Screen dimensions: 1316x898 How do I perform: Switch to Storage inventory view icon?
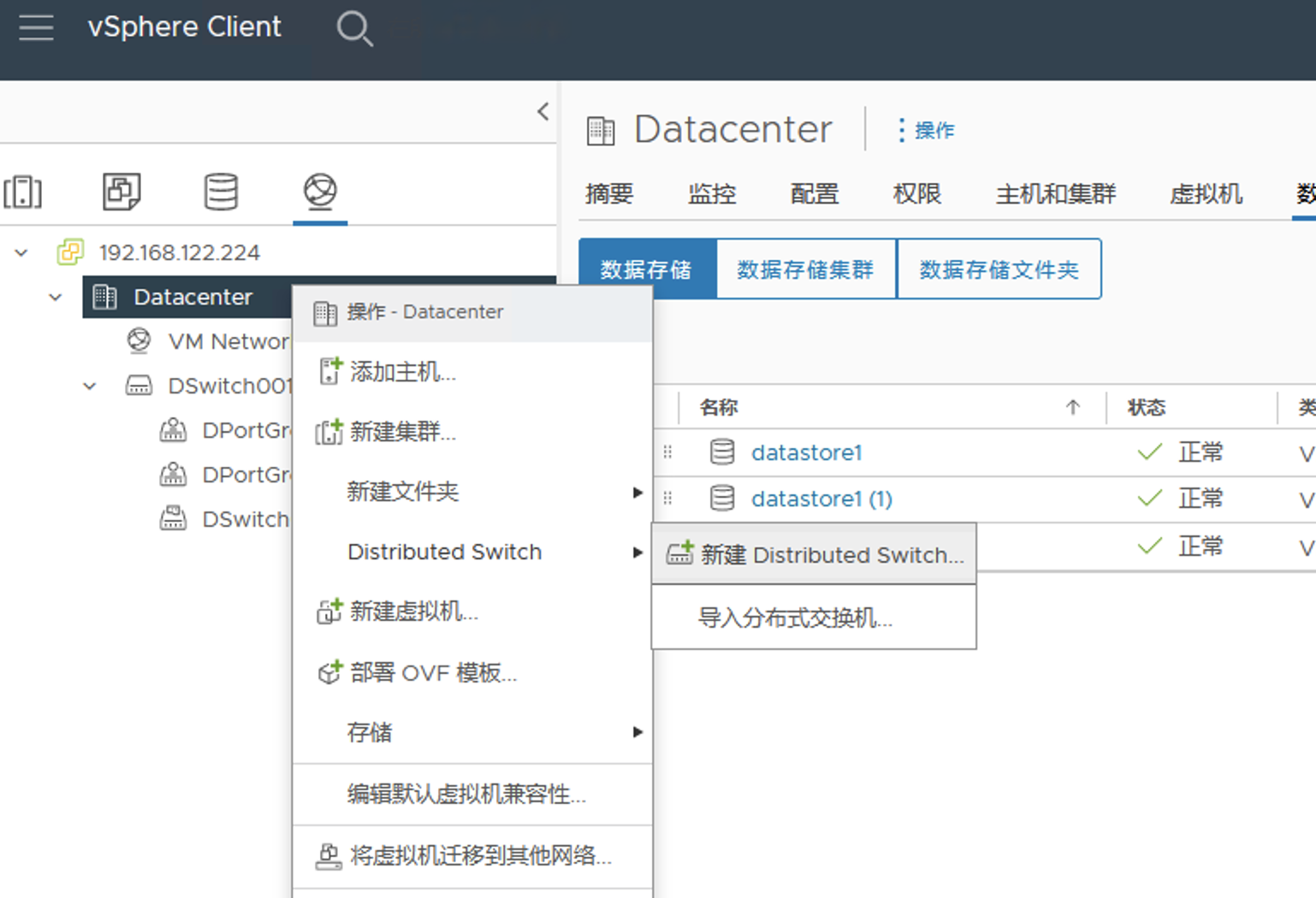pos(221,192)
